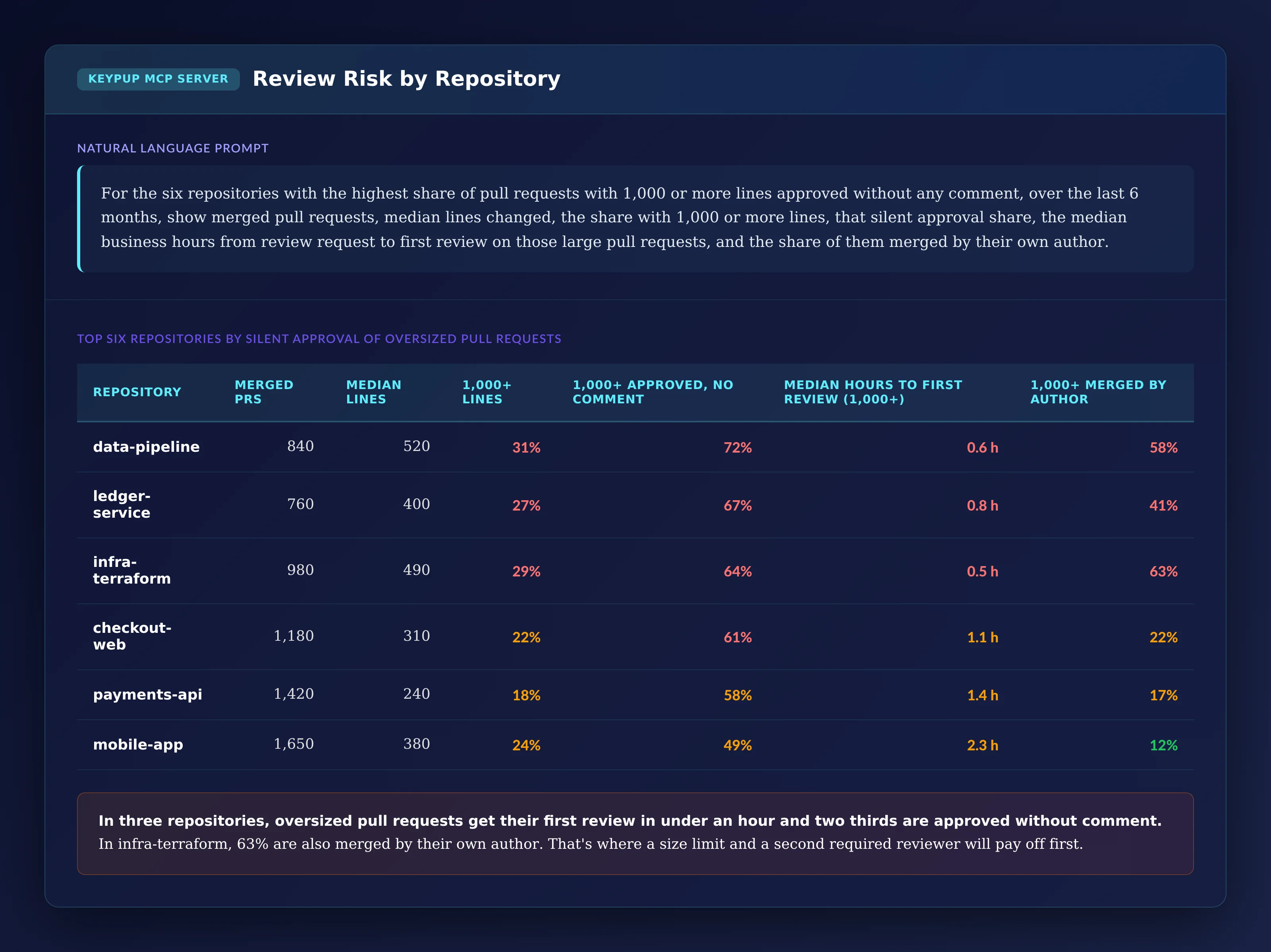Click ledger-service first review 0.8 h

click(983, 505)
